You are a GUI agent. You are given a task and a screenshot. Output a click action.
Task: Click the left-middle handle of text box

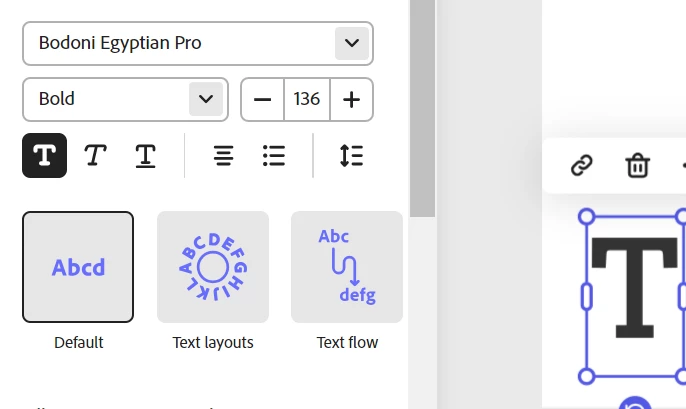point(586,297)
